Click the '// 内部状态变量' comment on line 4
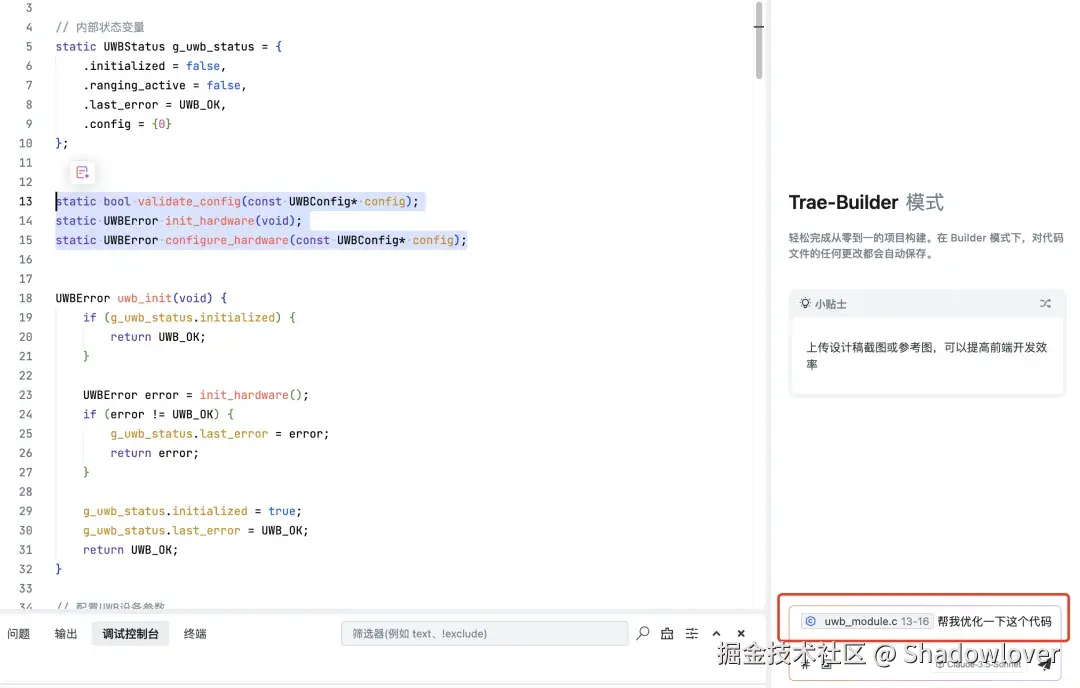1080x688 pixels. (100, 27)
